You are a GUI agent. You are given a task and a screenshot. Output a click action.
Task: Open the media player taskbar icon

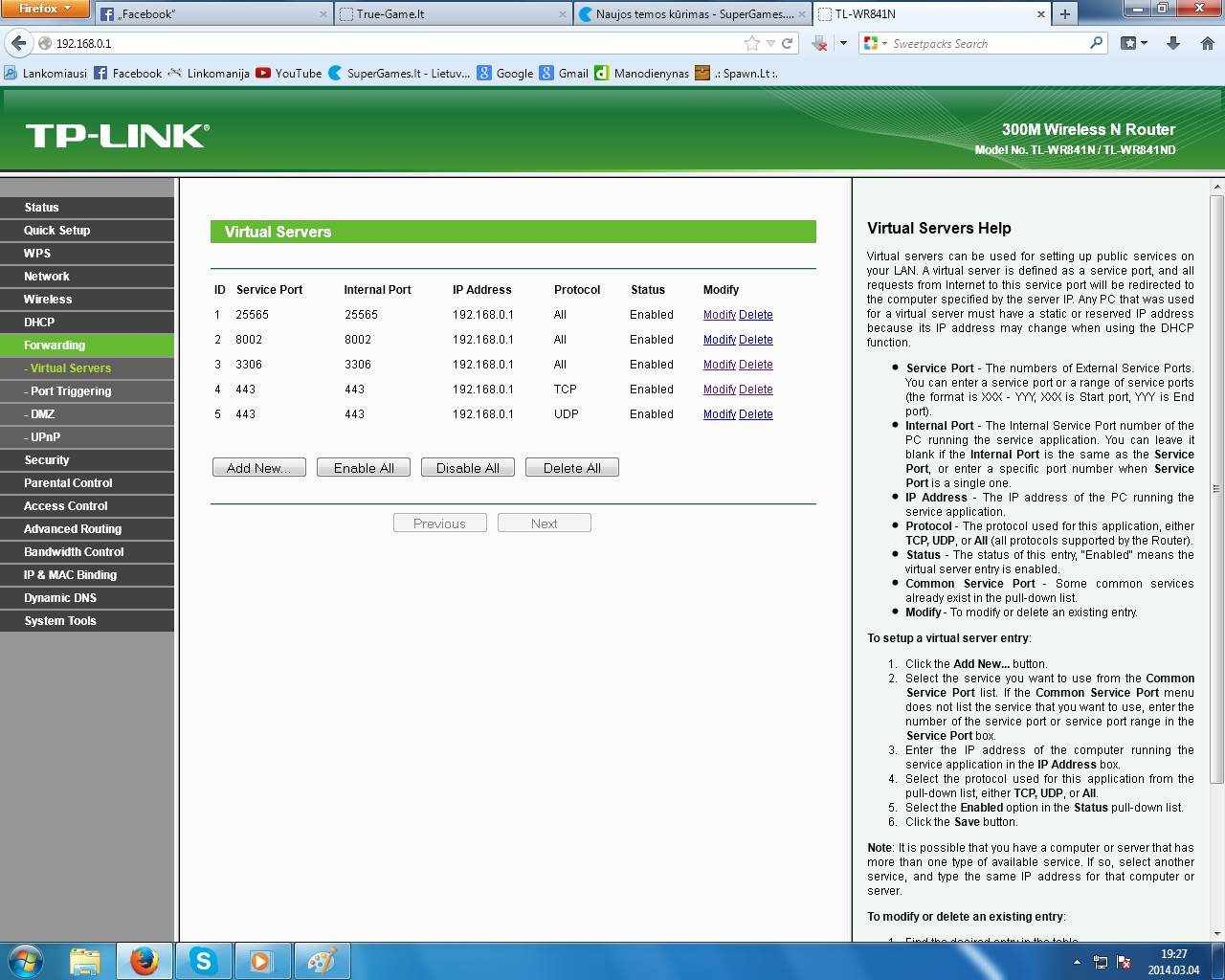[261, 961]
